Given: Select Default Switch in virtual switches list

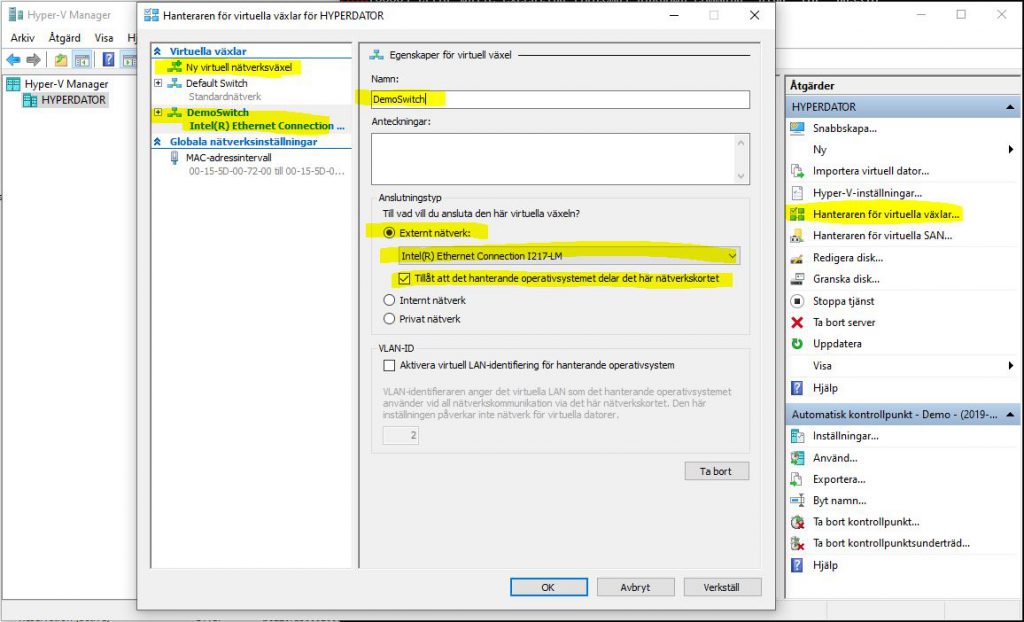Looking at the screenshot, I should point(216,83).
